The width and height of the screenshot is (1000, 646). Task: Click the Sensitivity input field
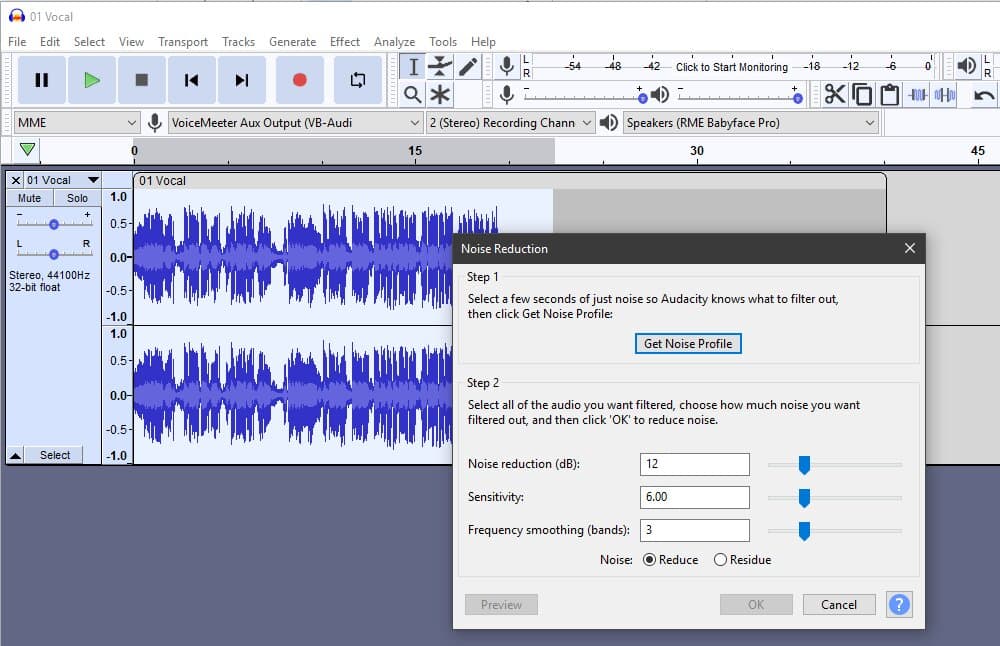(x=695, y=497)
